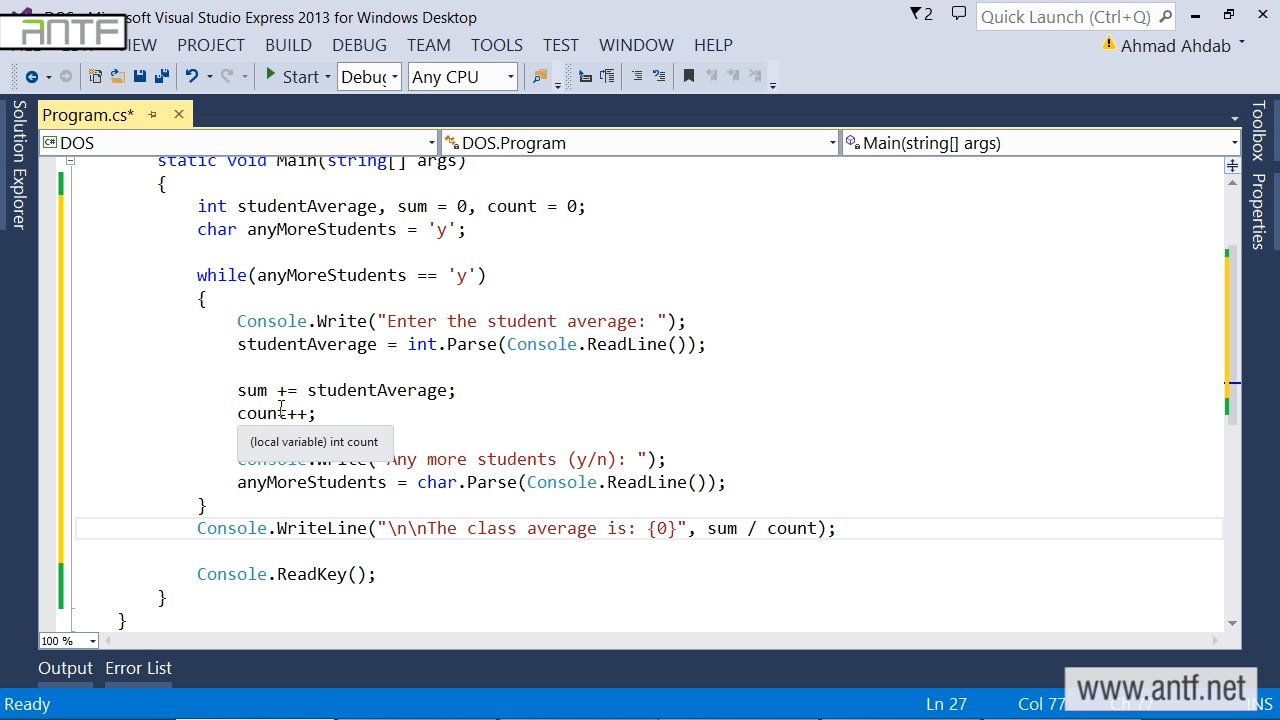Click the Undo icon in toolbar
The width and height of the screenshot is (1280, 720).
point(192,77)
